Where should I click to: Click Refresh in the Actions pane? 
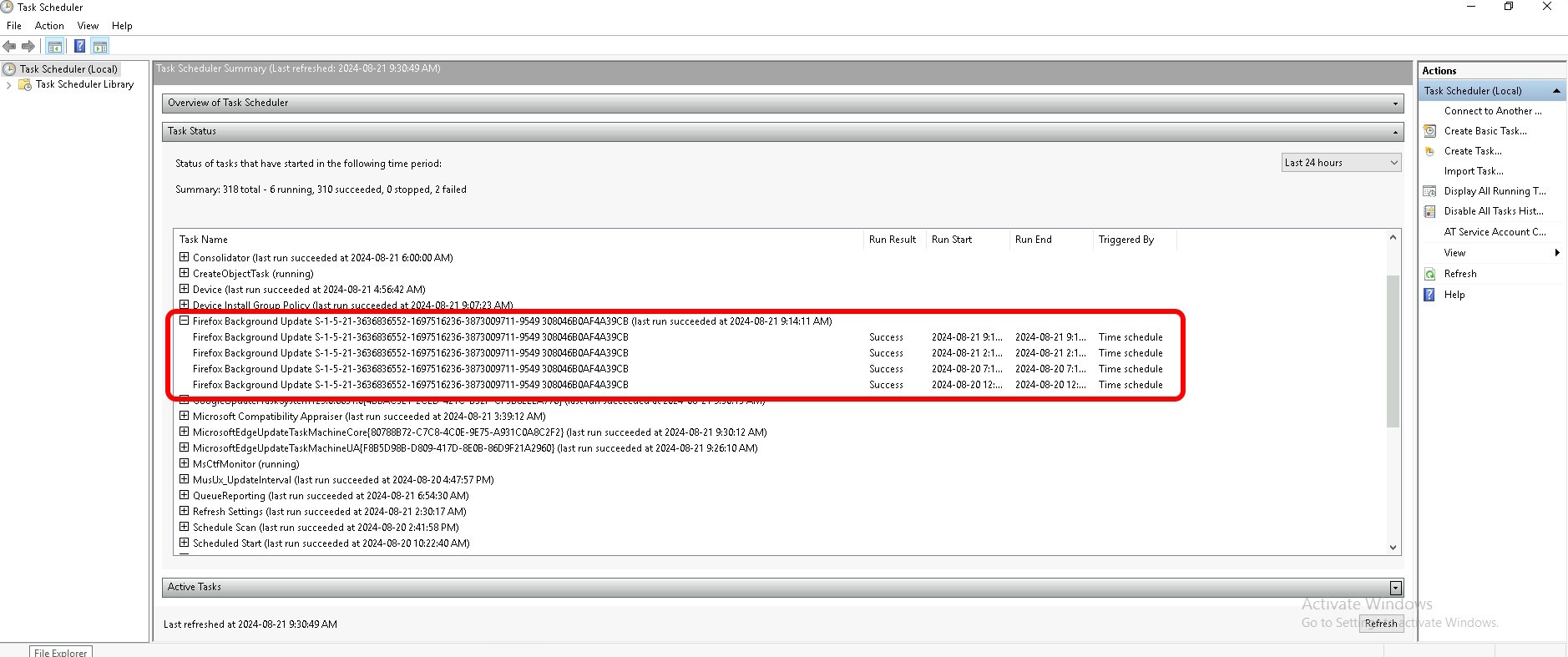(x=1459, y=274)
